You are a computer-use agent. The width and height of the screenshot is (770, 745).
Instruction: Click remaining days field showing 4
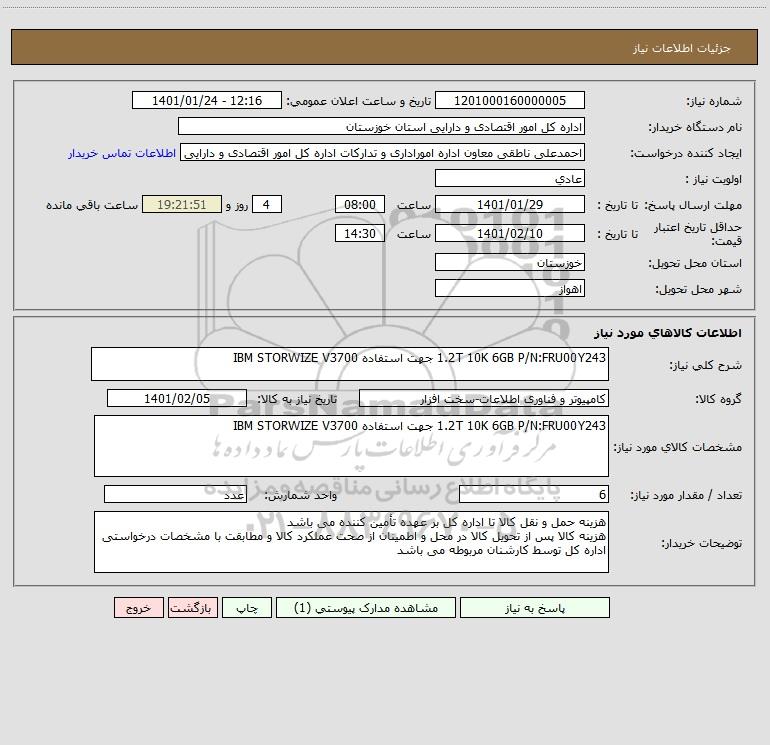(267, 204)
